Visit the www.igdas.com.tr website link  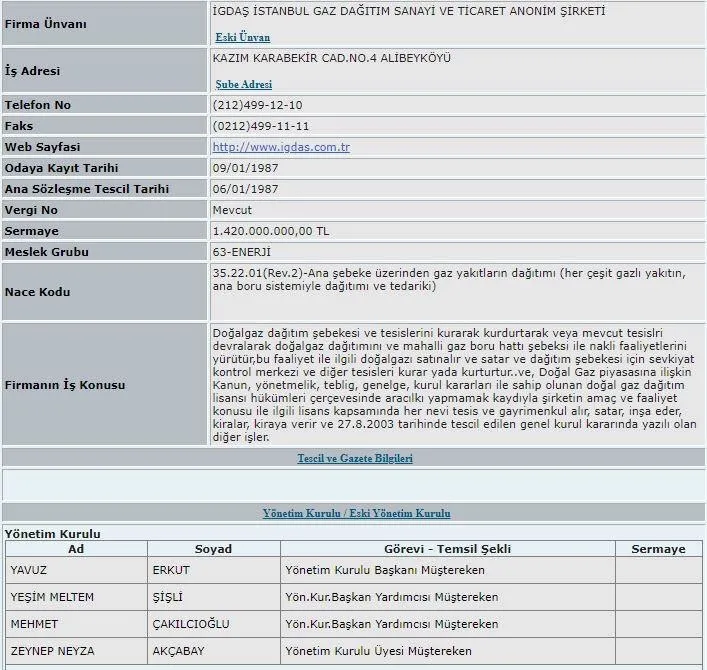(x=281, y=147)
